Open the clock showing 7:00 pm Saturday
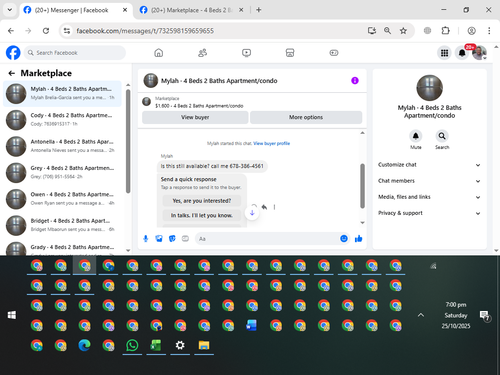 [x=456, y=315]
